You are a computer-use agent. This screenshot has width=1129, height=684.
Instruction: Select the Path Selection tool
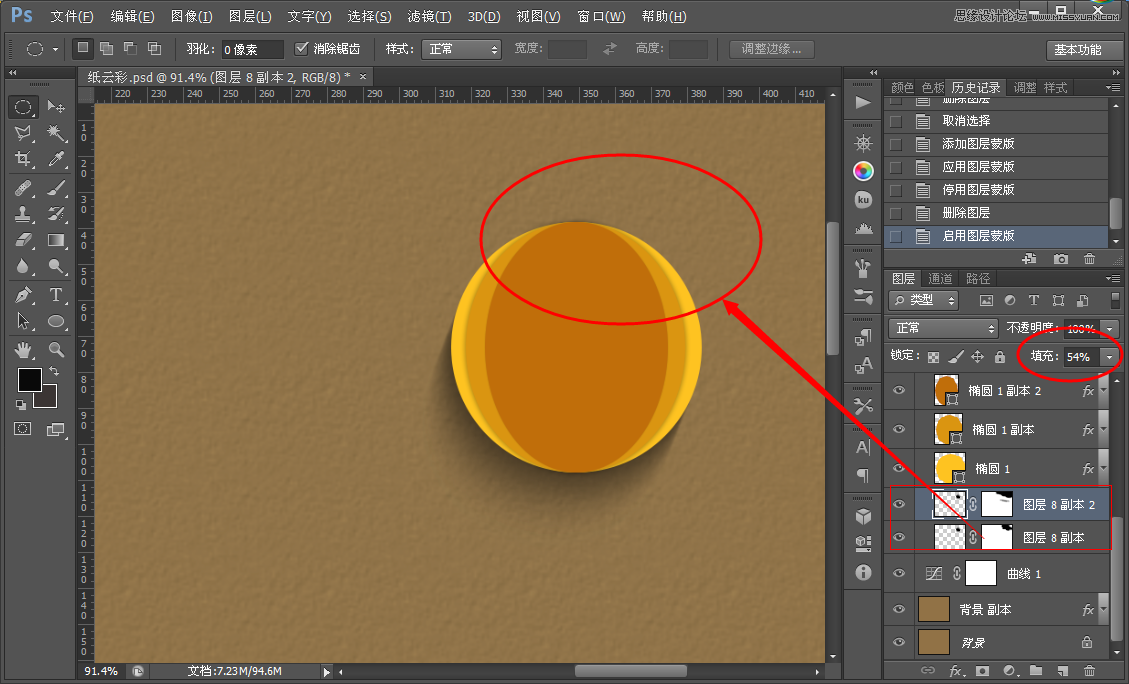pyautogui.click(x=23, y=321)
